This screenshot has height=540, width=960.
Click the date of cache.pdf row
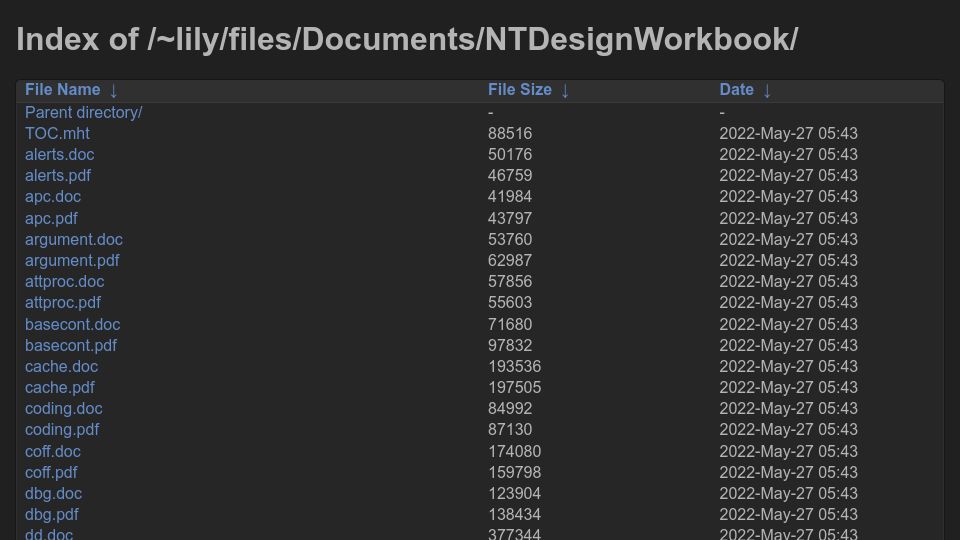789,388
